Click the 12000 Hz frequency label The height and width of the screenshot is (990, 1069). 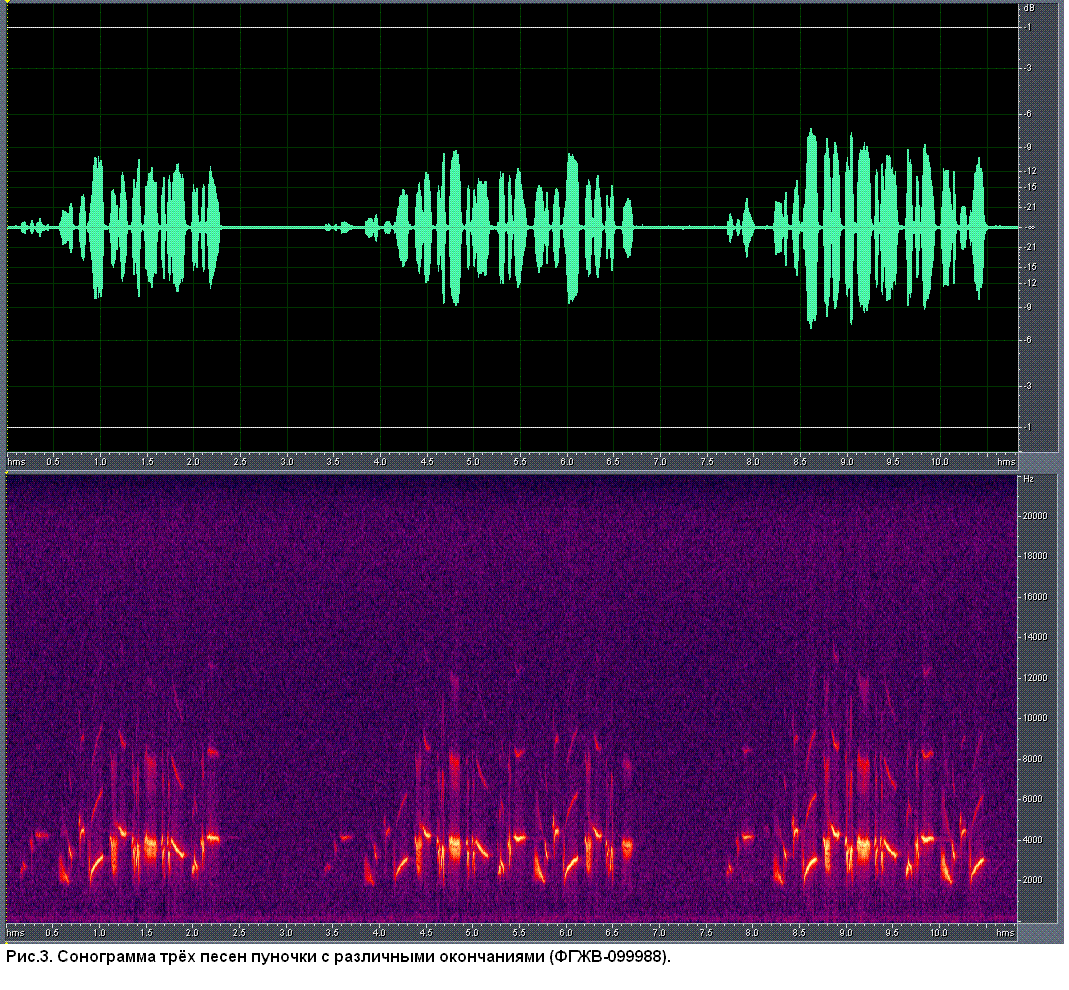[x=1035, y=680]
